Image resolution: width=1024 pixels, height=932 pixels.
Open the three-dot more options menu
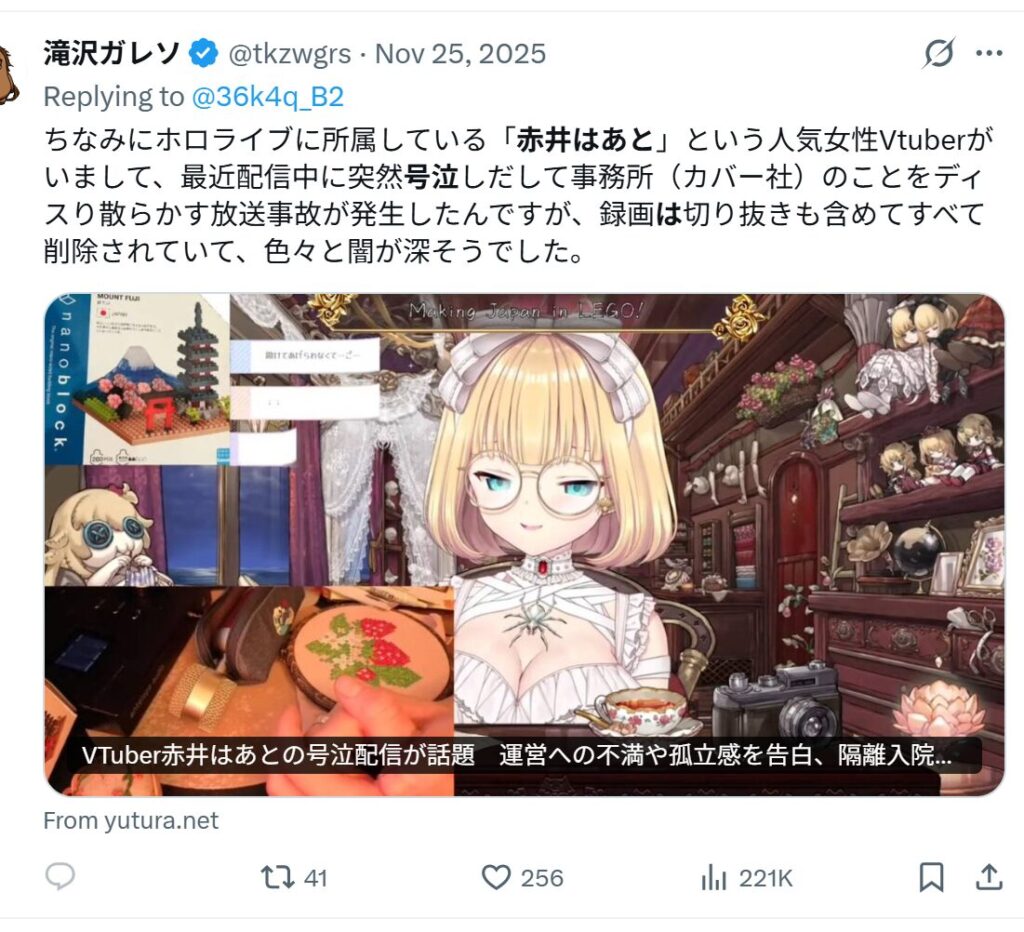click(x=989, y=53)
